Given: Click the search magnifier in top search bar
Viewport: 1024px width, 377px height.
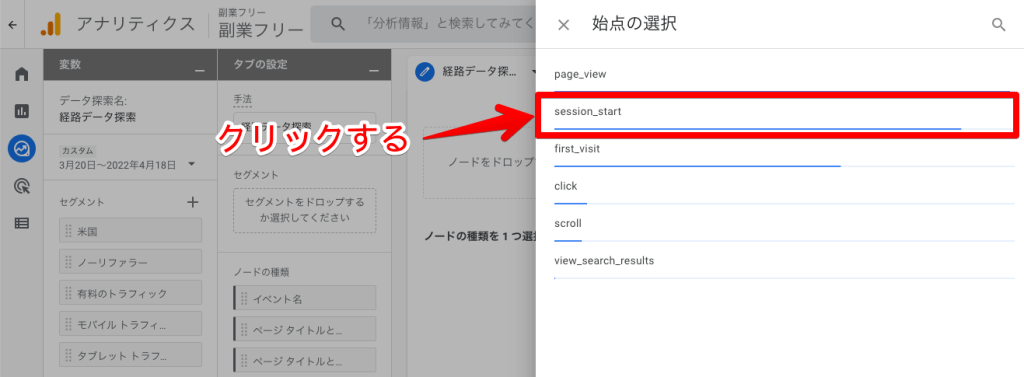Looking at the screenshot, I should pyautogui.click(x=338, y=24).
